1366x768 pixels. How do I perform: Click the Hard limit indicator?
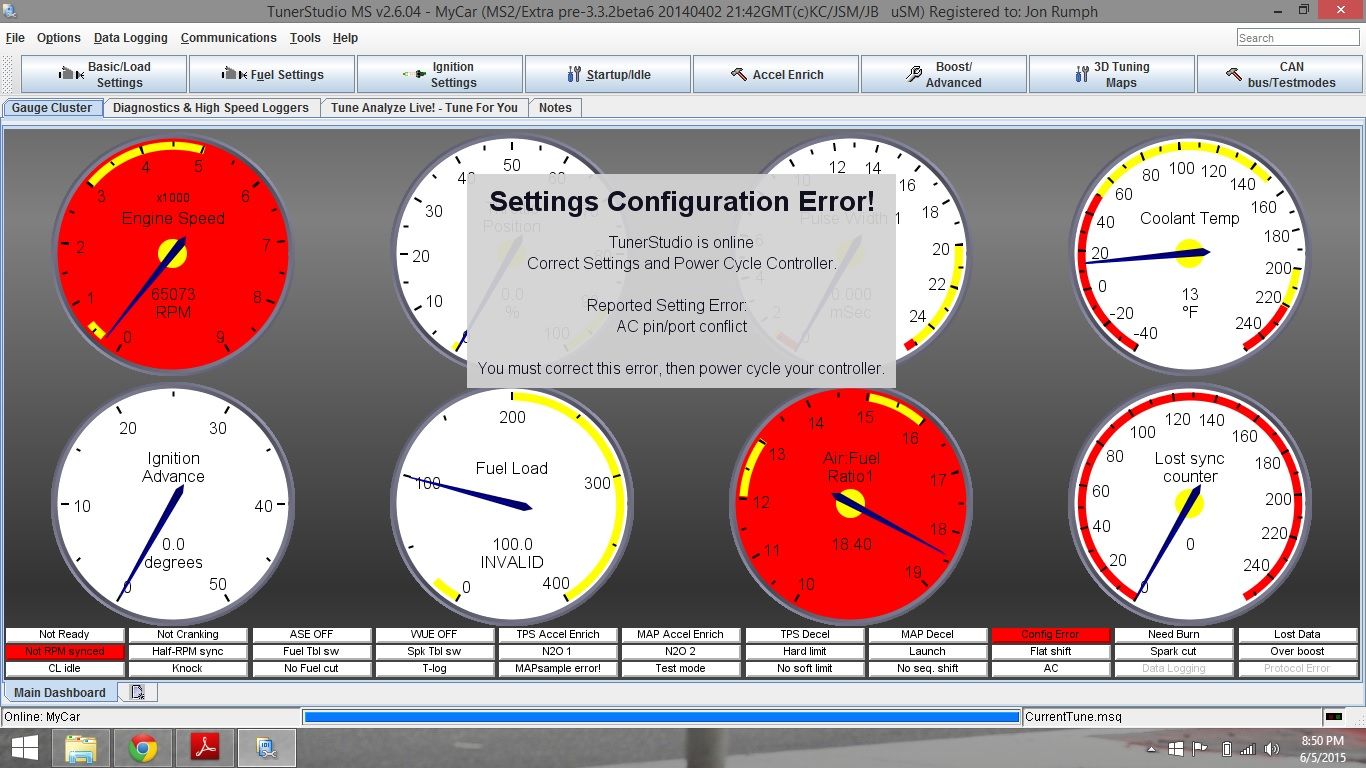[x=804, y=652]
